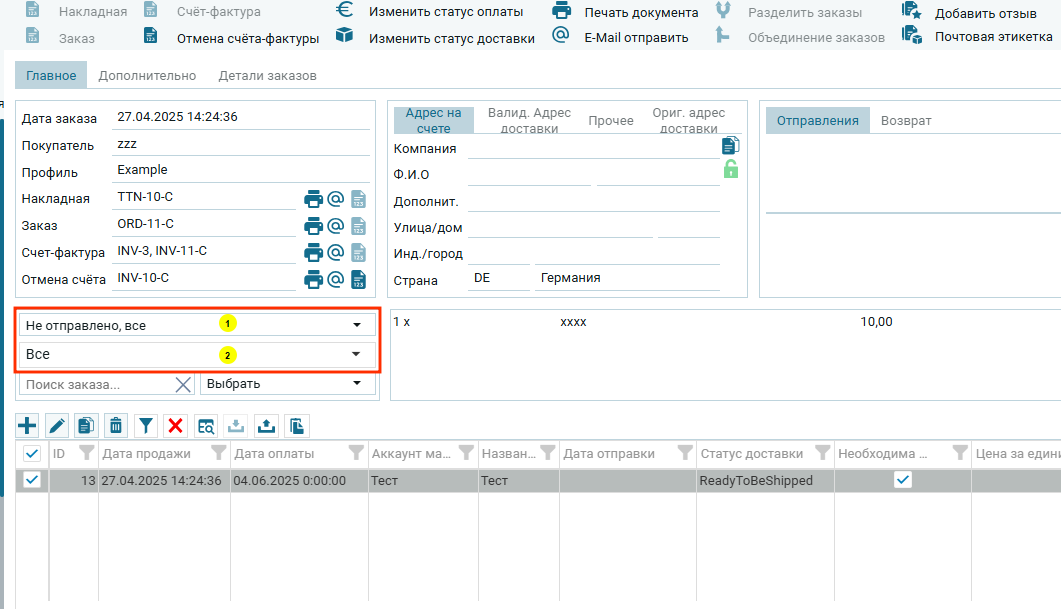Click the trash can delete icon
The width and height of the screenshot is (1061, 609).
point(116,426)
